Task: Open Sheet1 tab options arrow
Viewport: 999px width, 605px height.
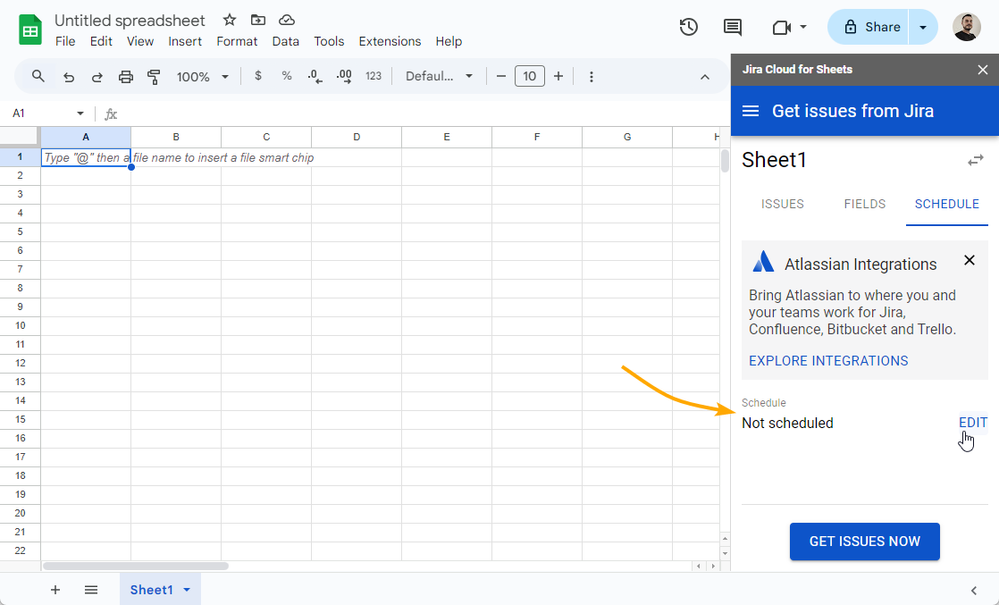Action: [x=187, y=590]
